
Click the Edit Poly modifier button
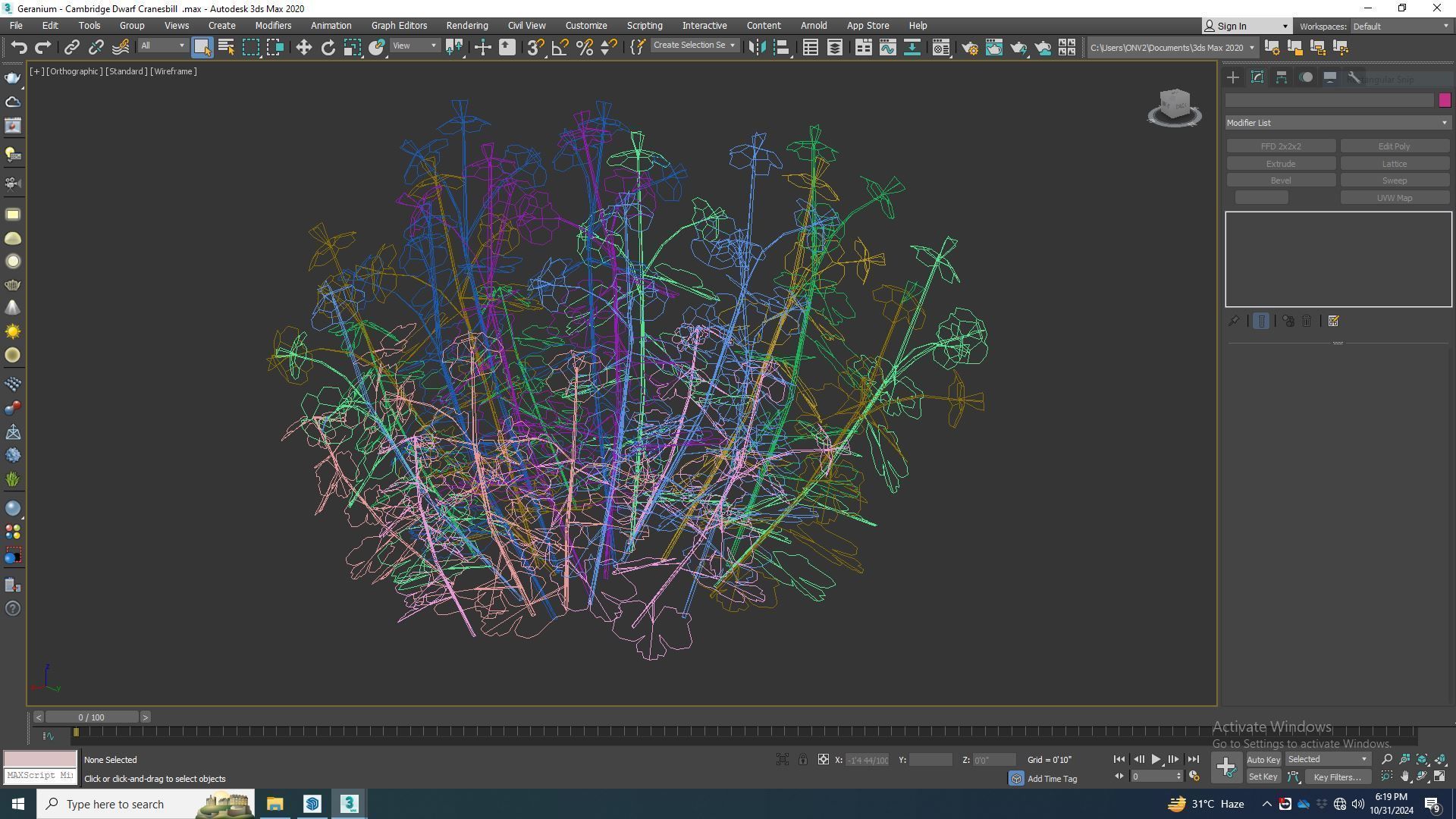click(x=1394, y=146)
